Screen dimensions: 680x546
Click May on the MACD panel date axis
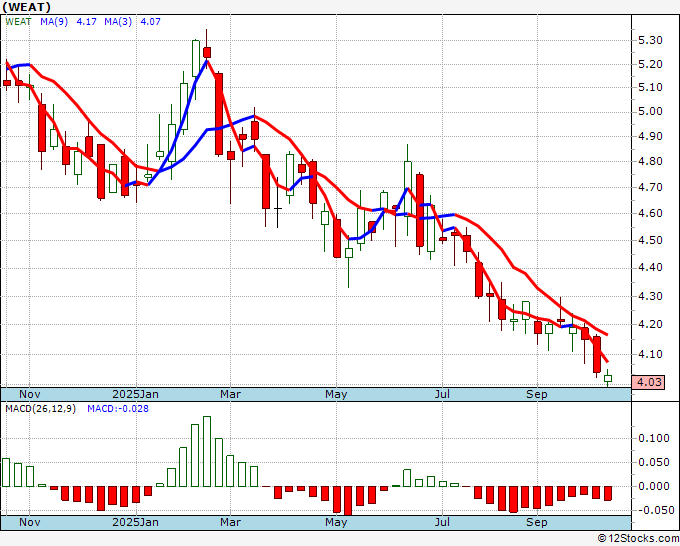[x=336, y=522]
